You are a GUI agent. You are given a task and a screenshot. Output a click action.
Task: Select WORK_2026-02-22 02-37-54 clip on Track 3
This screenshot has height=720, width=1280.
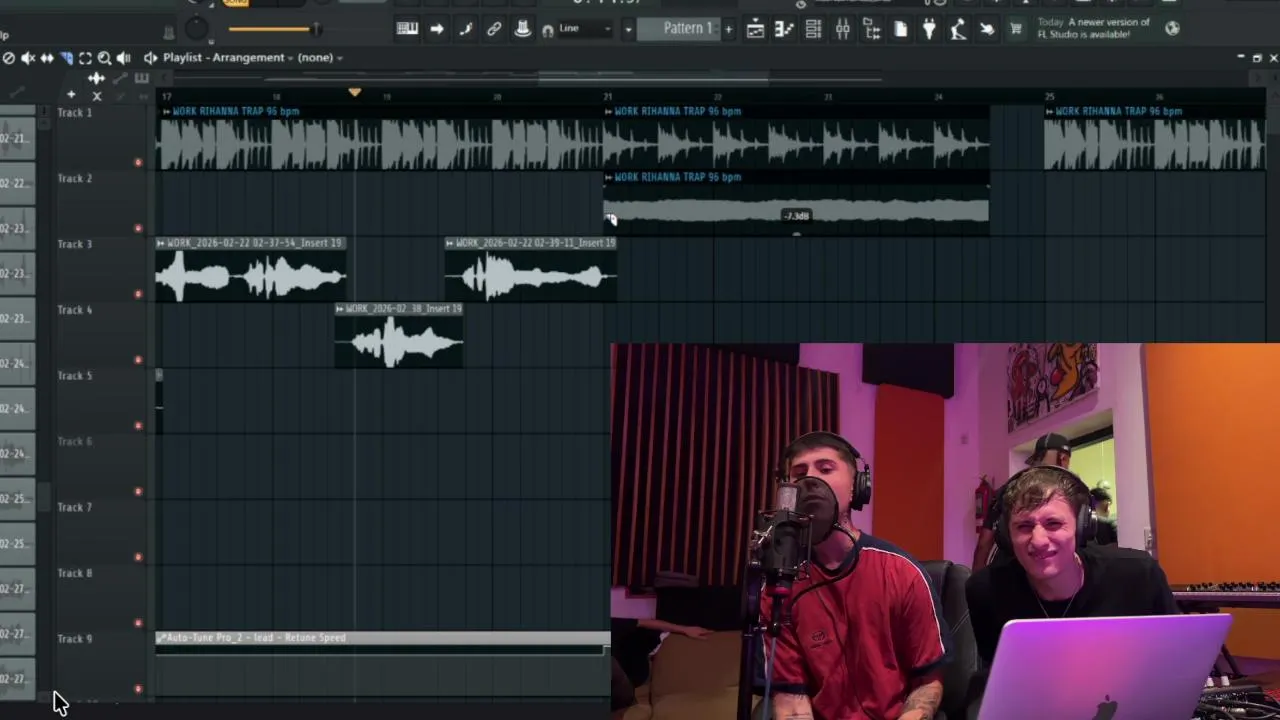click(x=251, y=270)
